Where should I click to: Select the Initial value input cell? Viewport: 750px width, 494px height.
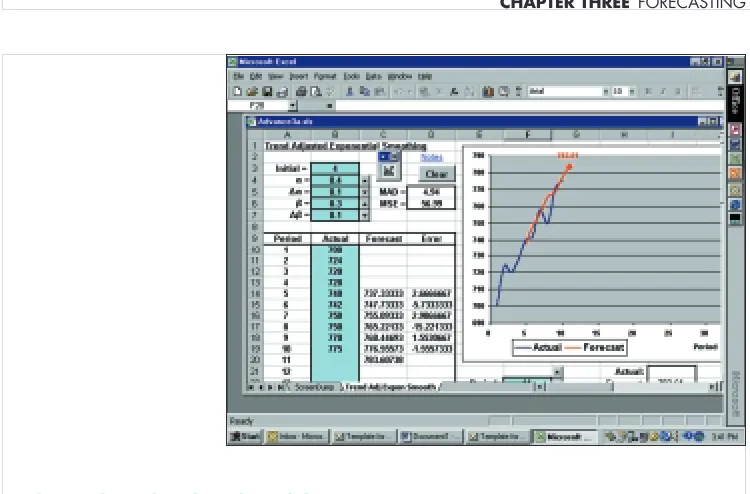335,168
